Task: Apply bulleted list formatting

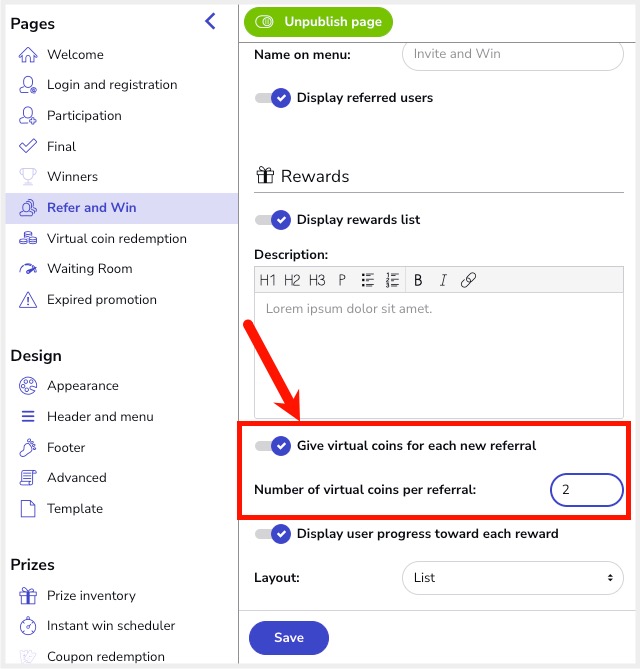Action: pos(368,280)
